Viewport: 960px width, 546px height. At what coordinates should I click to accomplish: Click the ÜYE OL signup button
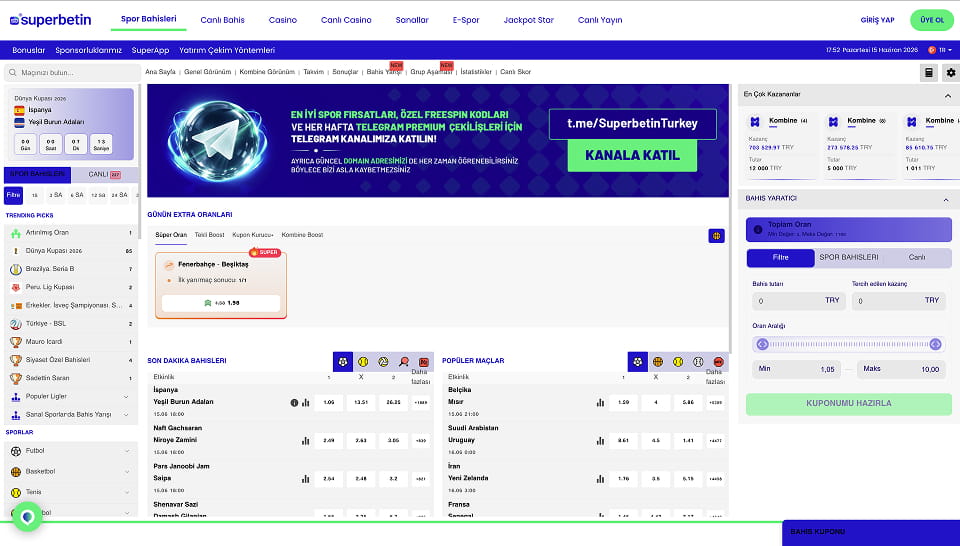(x=932, y=20)
